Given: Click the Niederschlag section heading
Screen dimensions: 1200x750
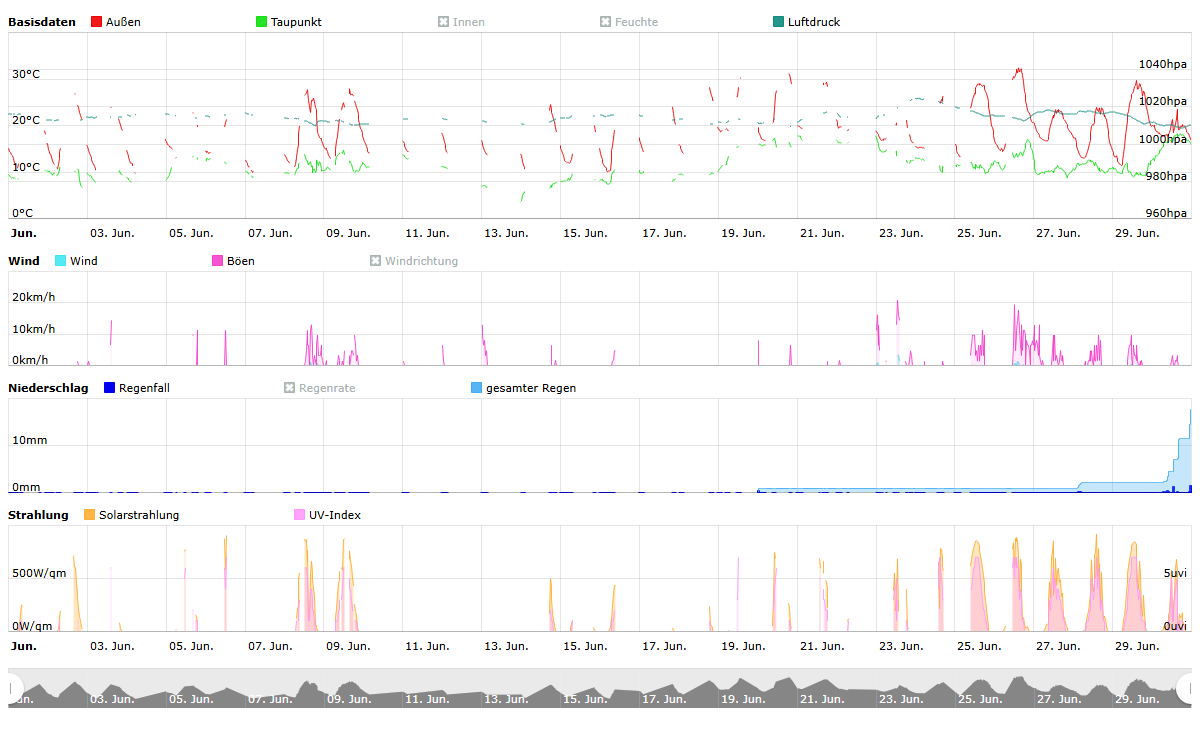Looking at the screenshot, I should click(x=48, y=388).
